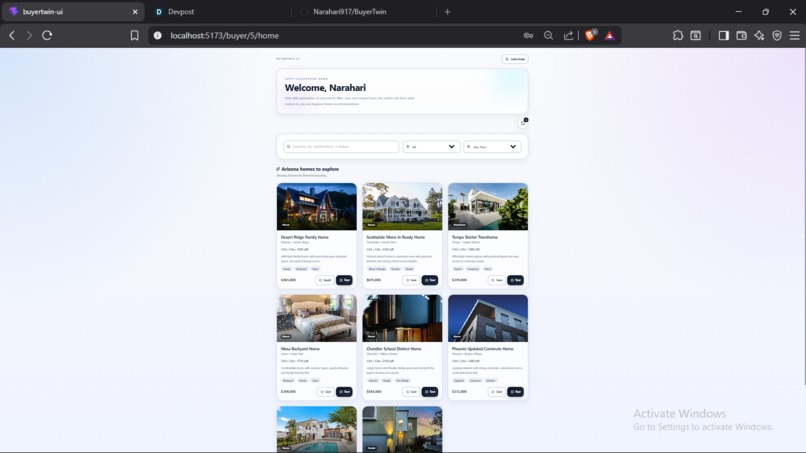Switch to the buyertwin-ui tab
The image size is (806, 453).
(x=73, y=11)
